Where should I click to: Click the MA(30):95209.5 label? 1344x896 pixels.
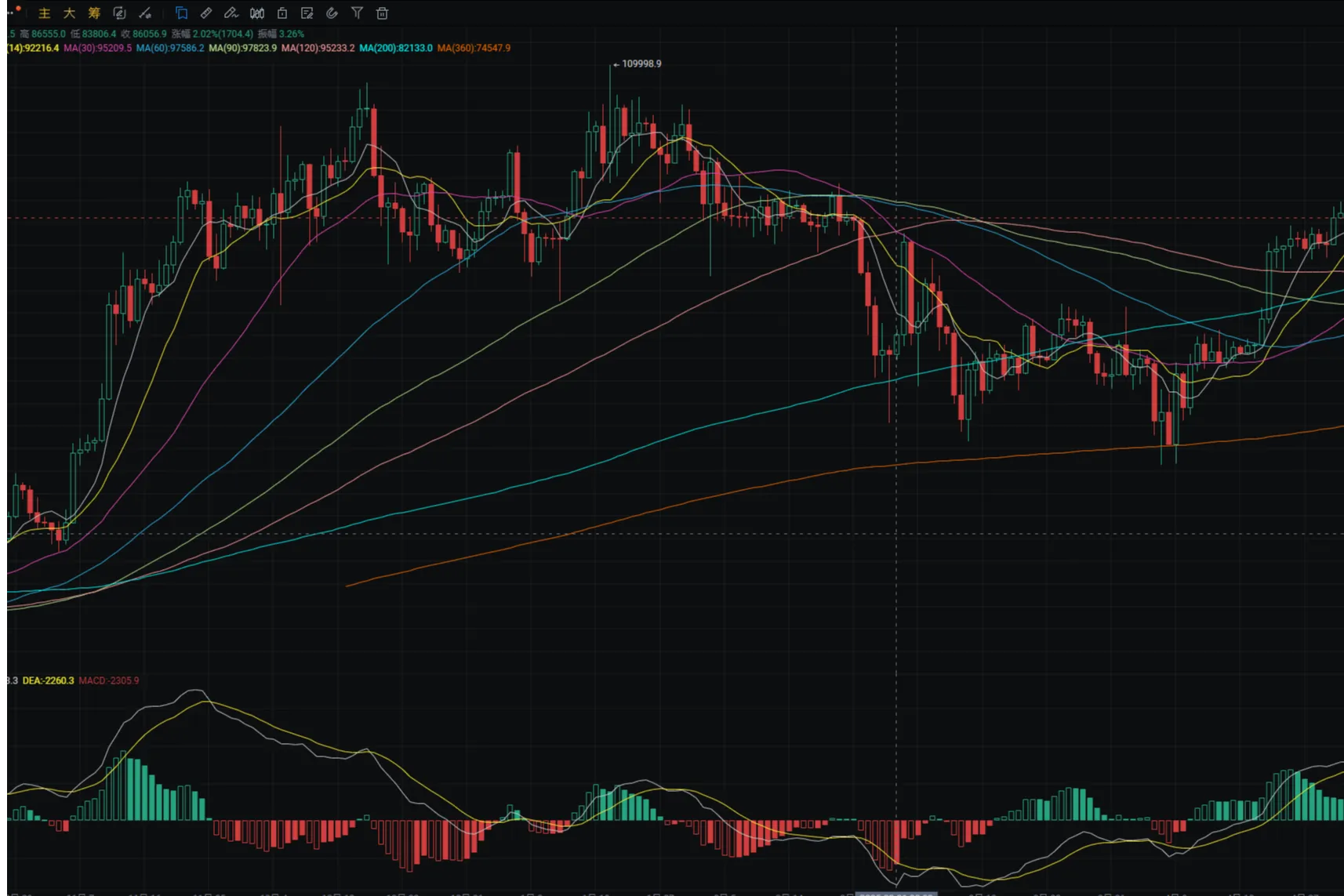[x=97, y=48]
